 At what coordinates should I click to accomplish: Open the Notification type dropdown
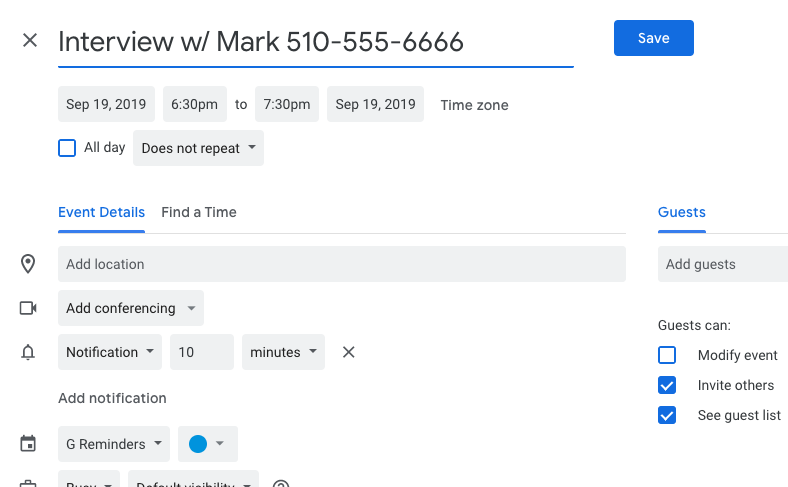pyautogui.click(x=110, y=352)
